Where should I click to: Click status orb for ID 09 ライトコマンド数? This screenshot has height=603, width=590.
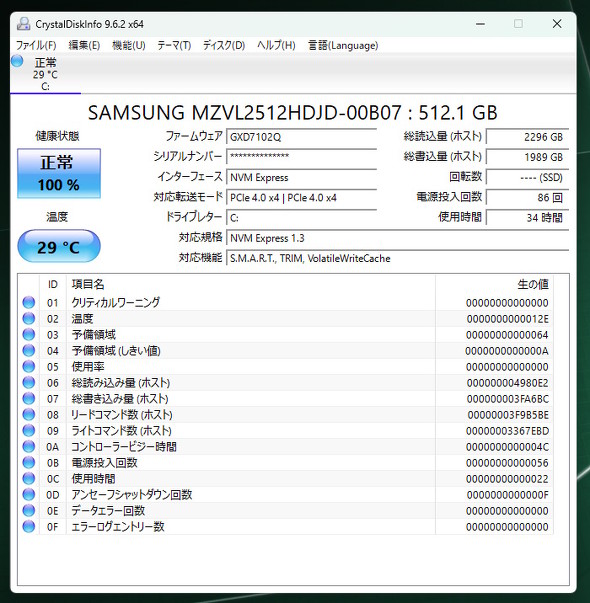28,431
